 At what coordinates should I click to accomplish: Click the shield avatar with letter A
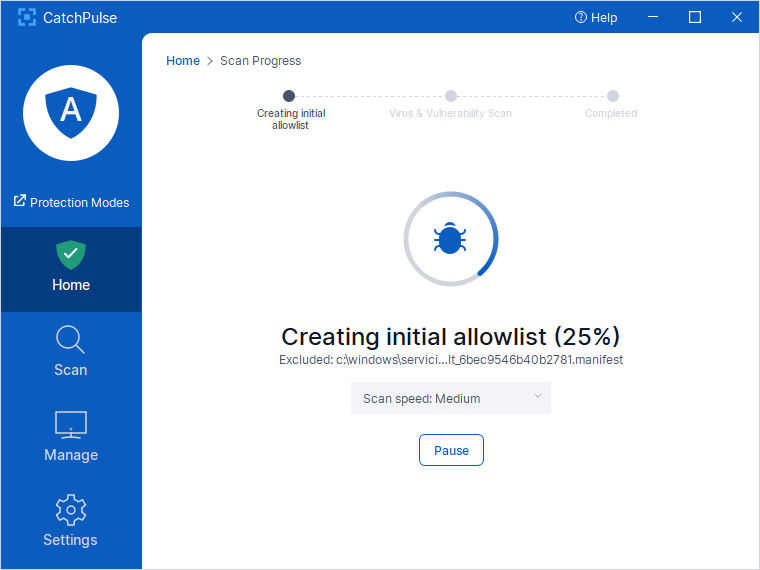pos(71,112)
